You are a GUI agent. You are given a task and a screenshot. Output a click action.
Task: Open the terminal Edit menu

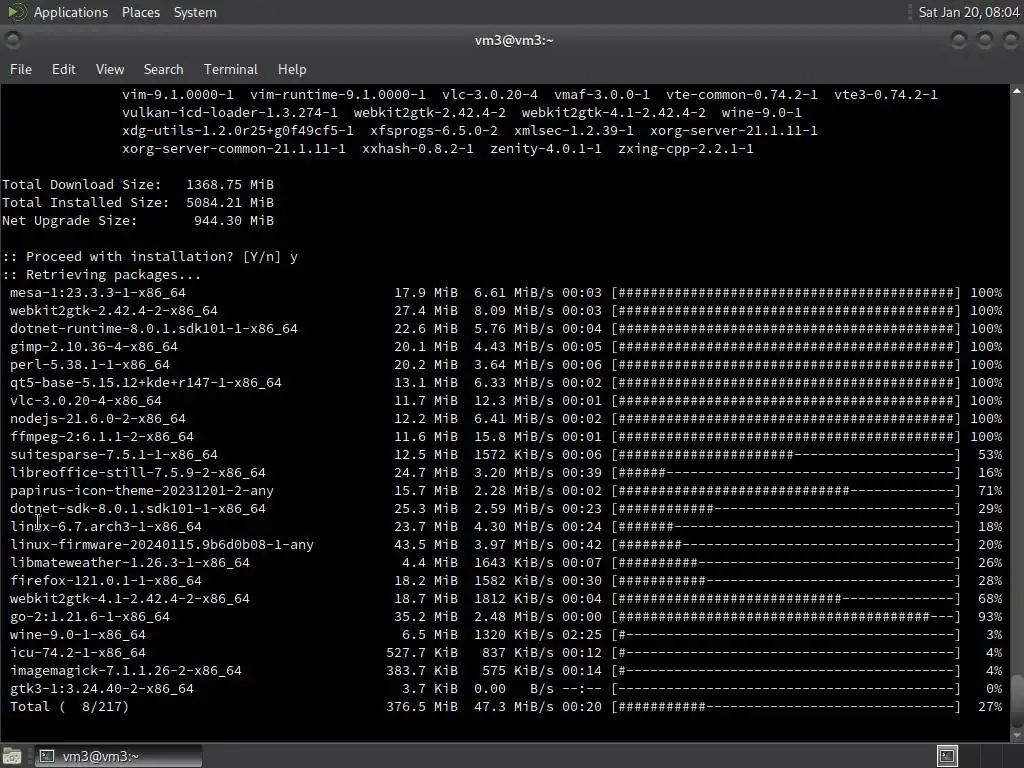tap(63, 69)
